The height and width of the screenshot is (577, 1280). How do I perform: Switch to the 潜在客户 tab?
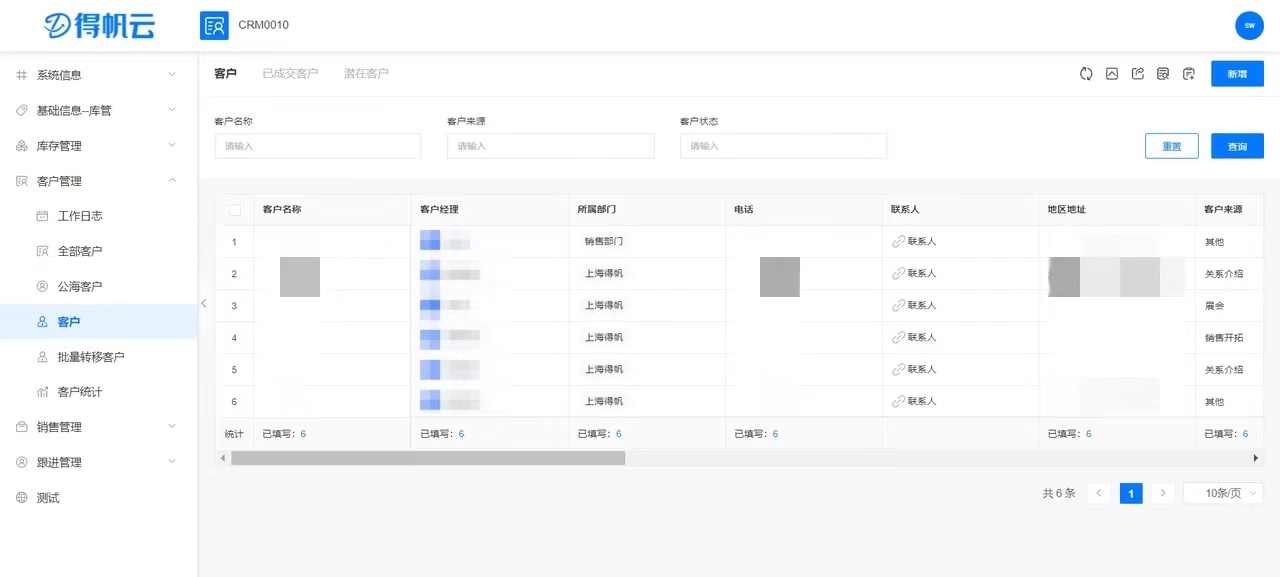(x=368, y=73)
